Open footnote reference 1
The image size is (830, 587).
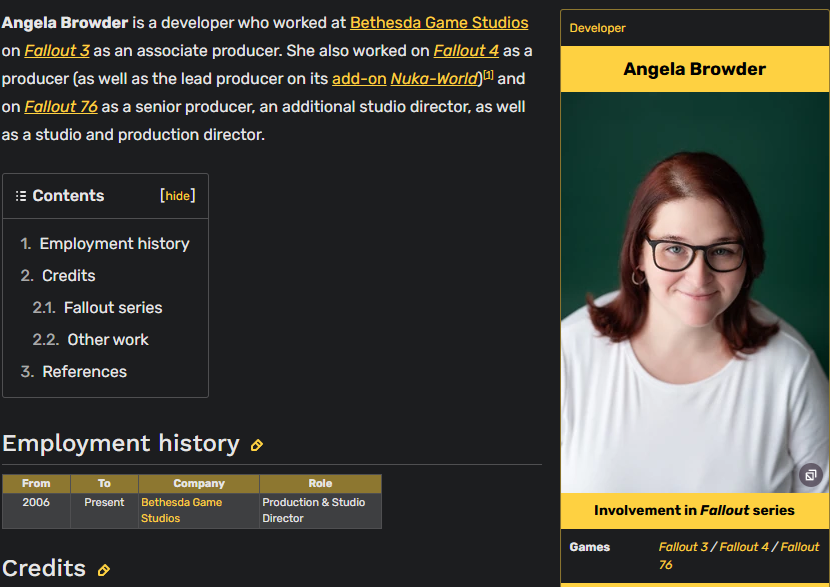point(488,75)
